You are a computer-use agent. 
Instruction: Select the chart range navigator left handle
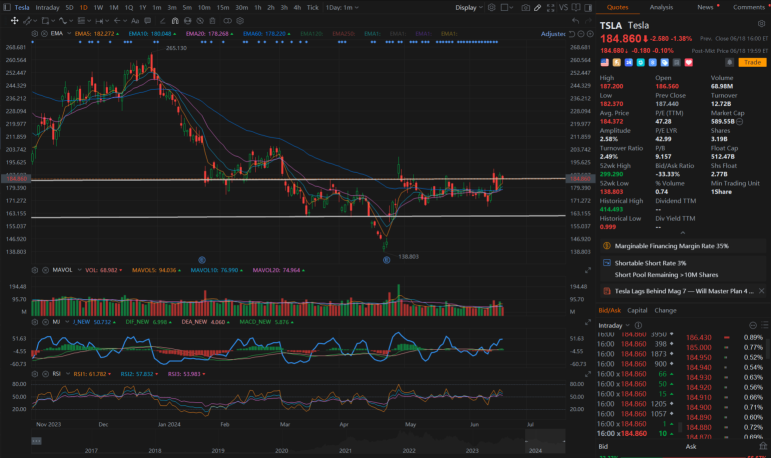tap(526, 441)
